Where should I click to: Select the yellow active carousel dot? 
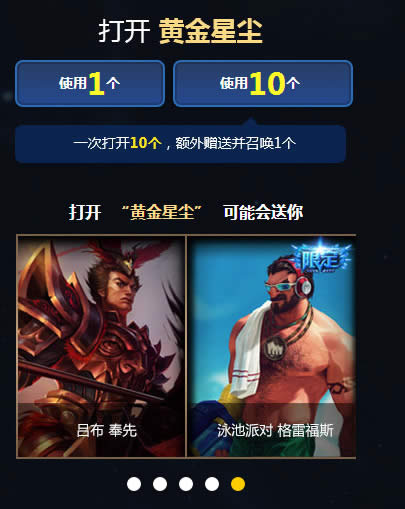pyautogui.click(x=238, y=484)
